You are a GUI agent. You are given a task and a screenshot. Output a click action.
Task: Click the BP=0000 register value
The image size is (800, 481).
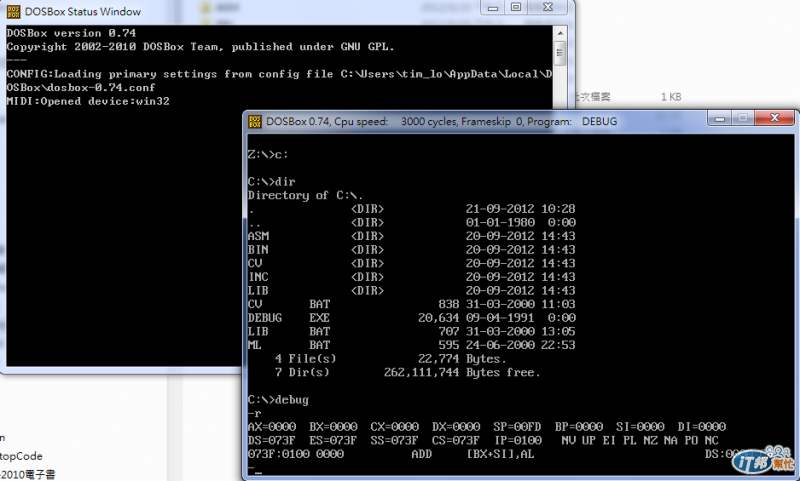point(579,427)
